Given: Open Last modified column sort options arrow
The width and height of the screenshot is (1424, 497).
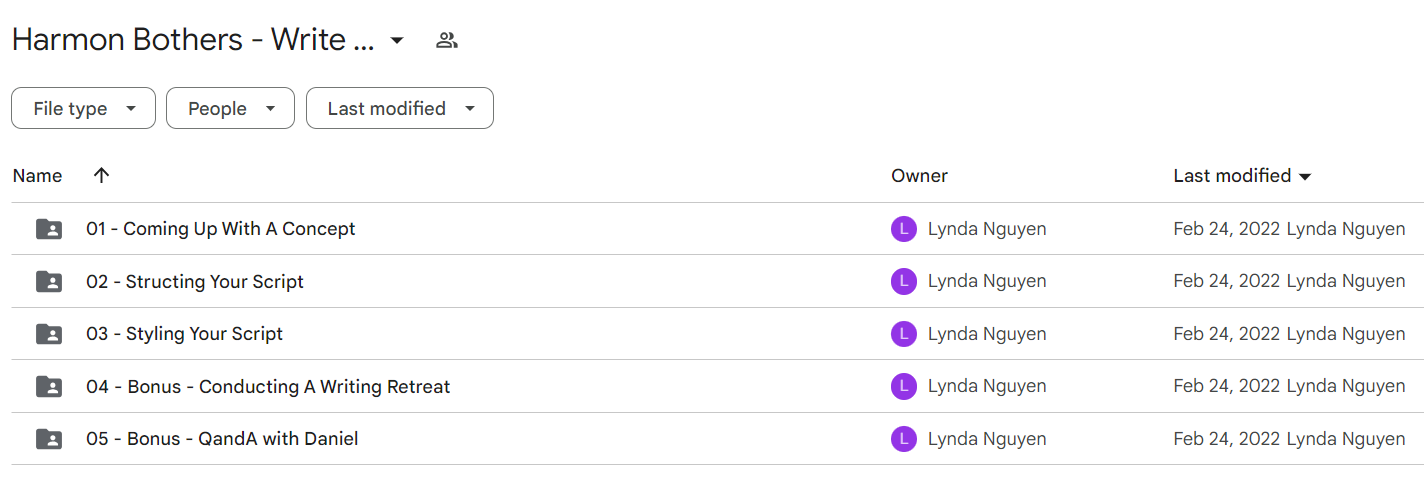Looking at the screenshot, I should click(x=1304, y=177).
